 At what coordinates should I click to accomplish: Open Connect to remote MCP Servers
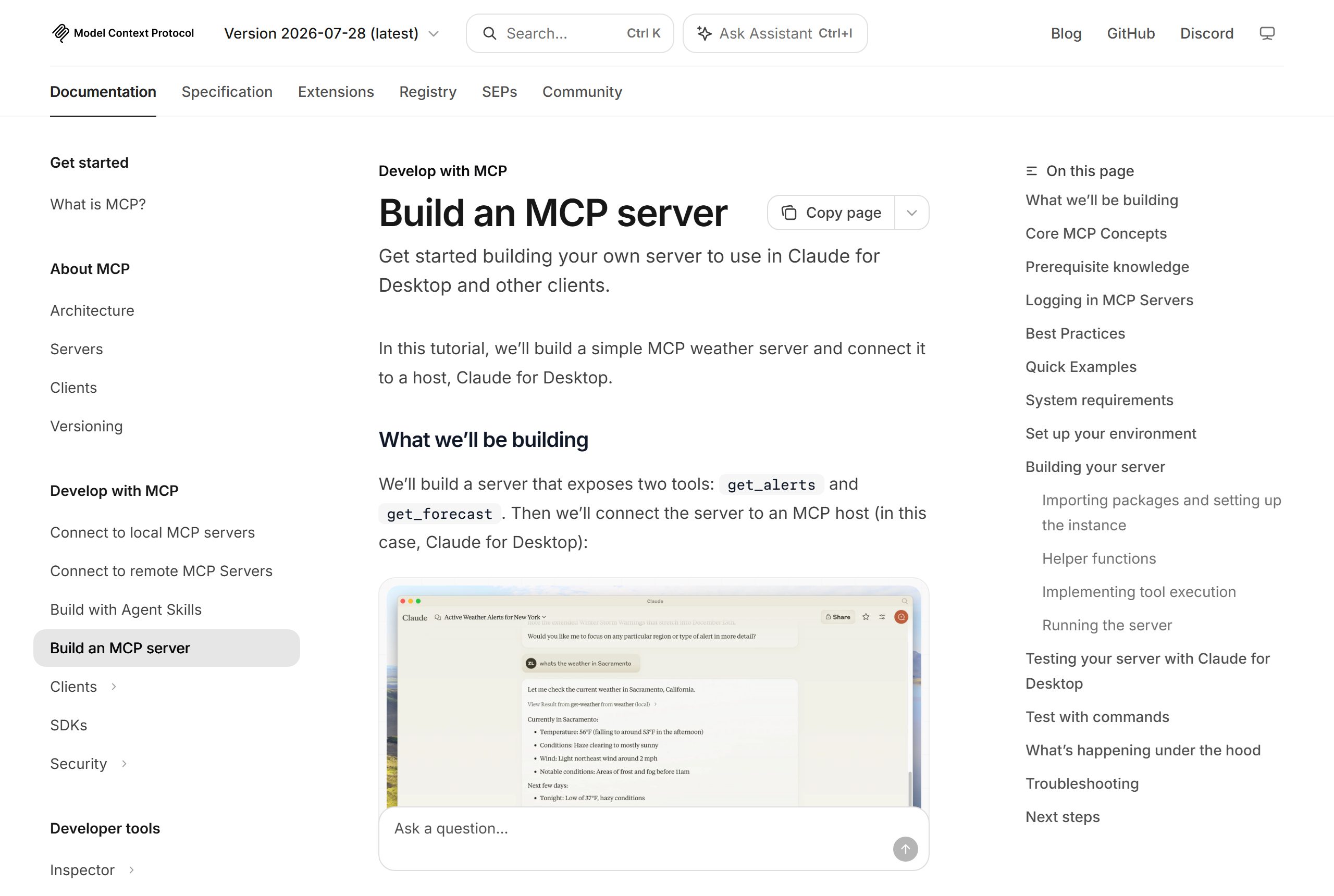coord(161,570)
